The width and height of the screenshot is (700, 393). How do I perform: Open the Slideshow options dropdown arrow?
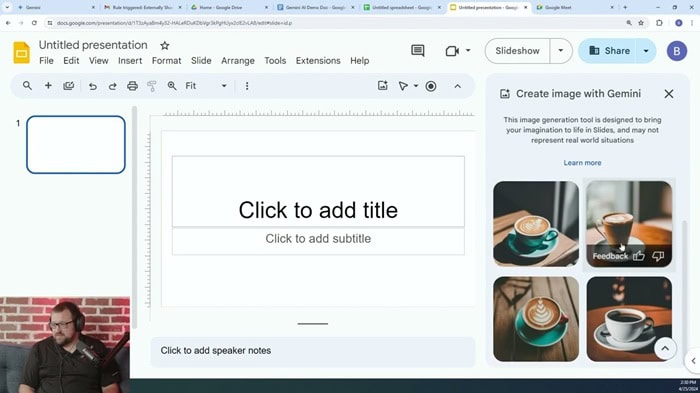point(561,51)
